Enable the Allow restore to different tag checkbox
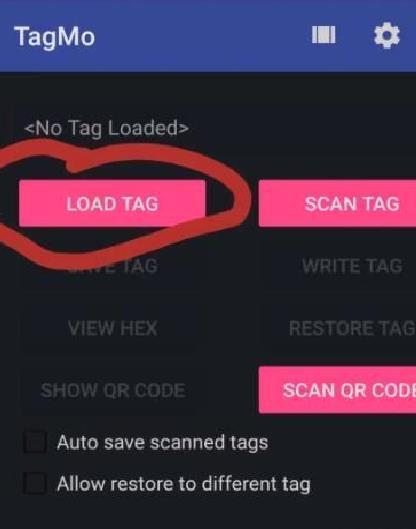This screenshot has width=416, height=529. tap(35, 484)
